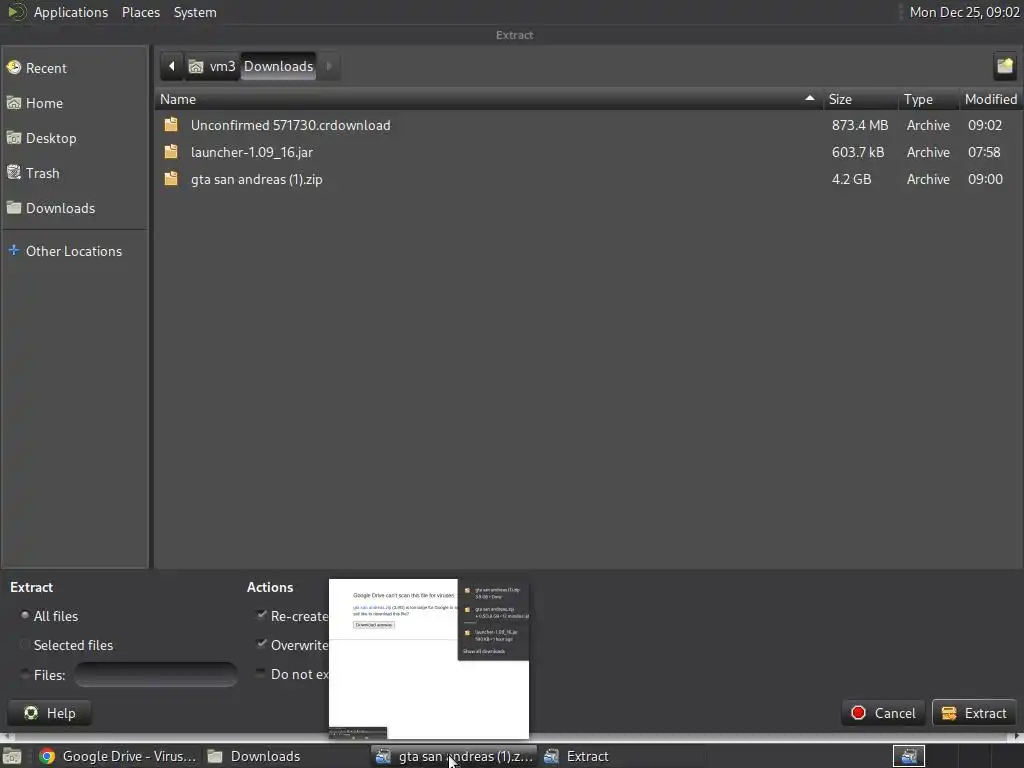Click the 4.2 GB size cell
This screenshot has width=1024, height=768.
[852, 179]
